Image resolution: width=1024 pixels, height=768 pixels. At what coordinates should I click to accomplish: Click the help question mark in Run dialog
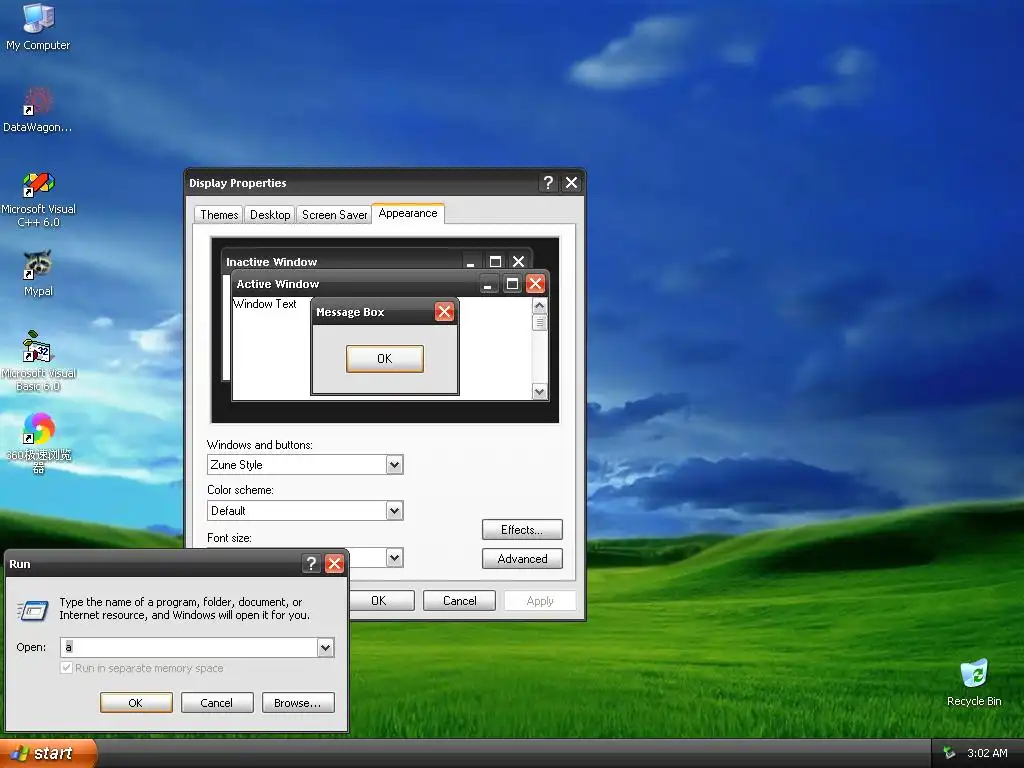(312, 564)
